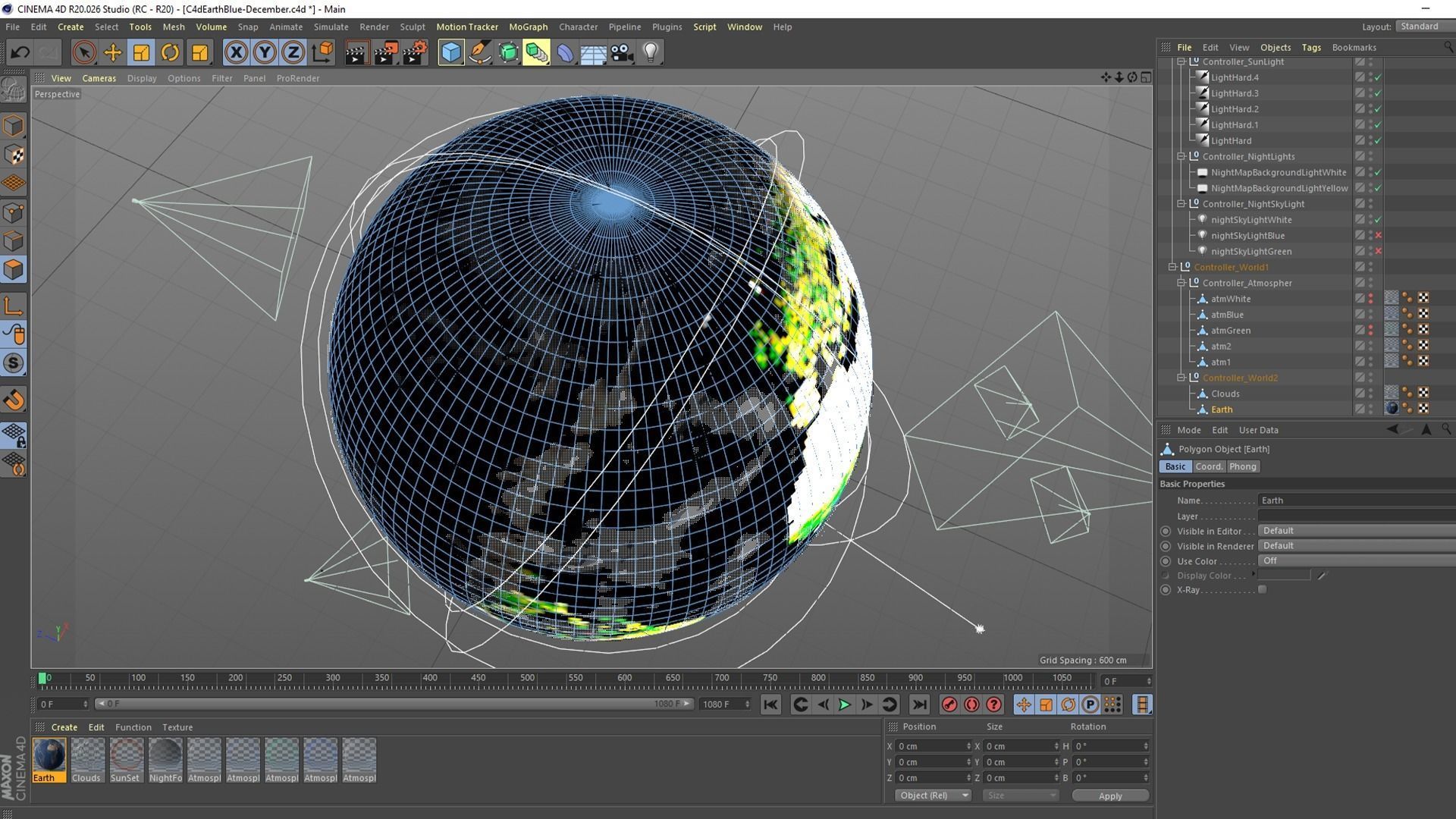This screenshot has width=1456, height=819.
Task: Select the Live Selection tool
Action: point(84,52)
